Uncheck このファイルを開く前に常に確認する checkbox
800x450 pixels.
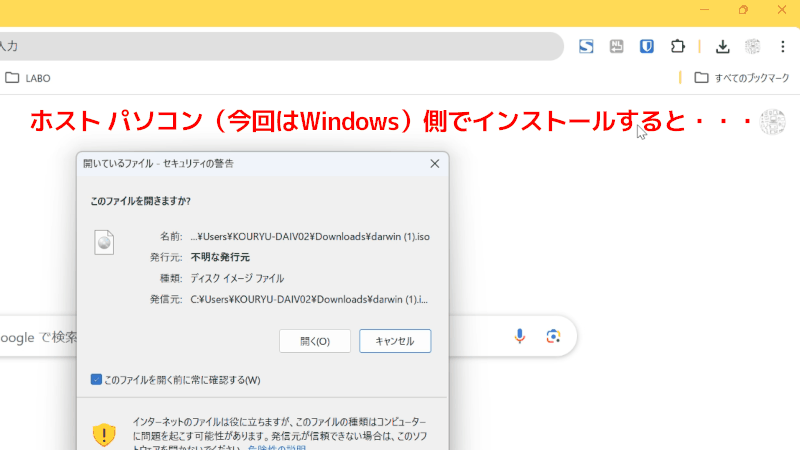tap(96, 380)
